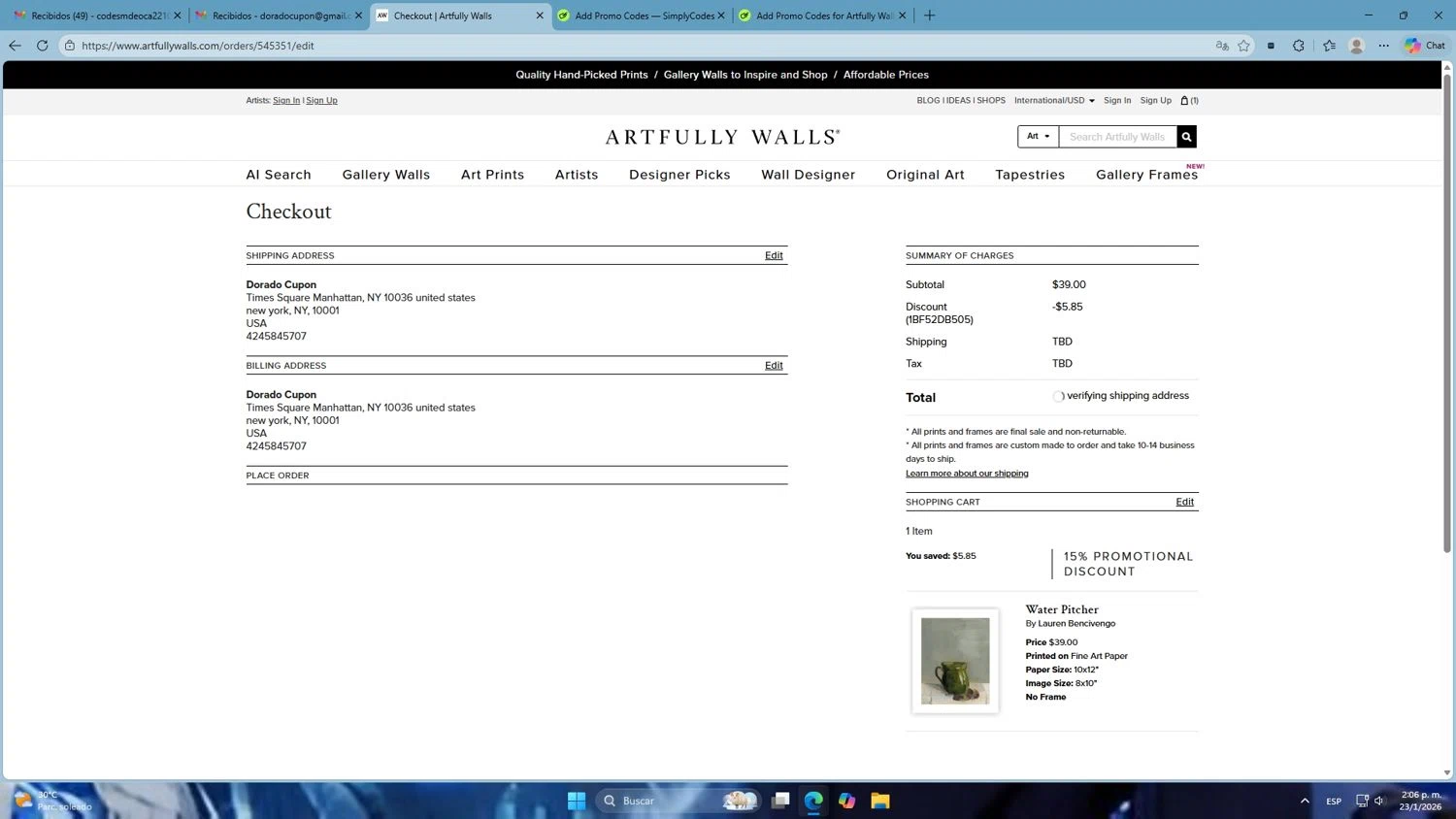This screenshot has width=1456, height=819.
Task: Open the browser extensions puzzle icon
Action: (1299, 46)
